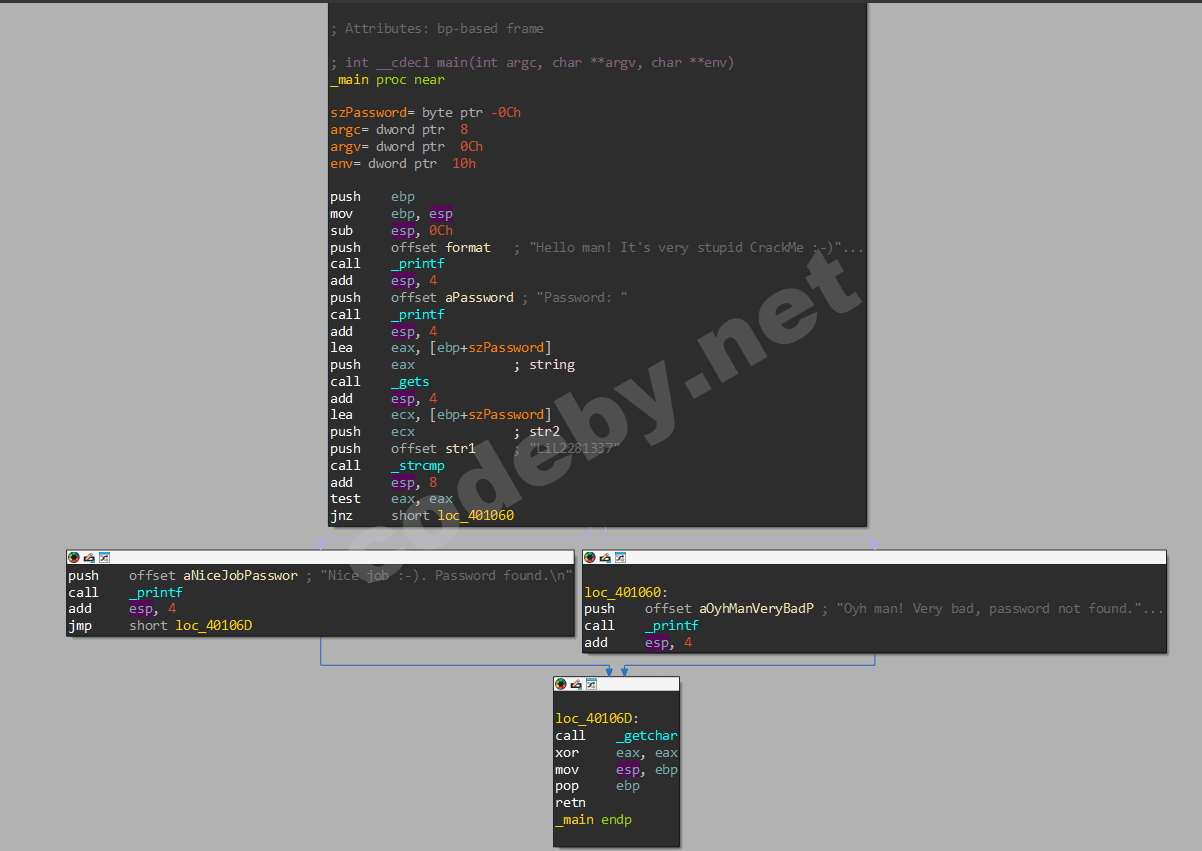Click the graph icon on the loc_401060 block
The width and height of the screenshot is (1202, 851).
click(620, 557)
